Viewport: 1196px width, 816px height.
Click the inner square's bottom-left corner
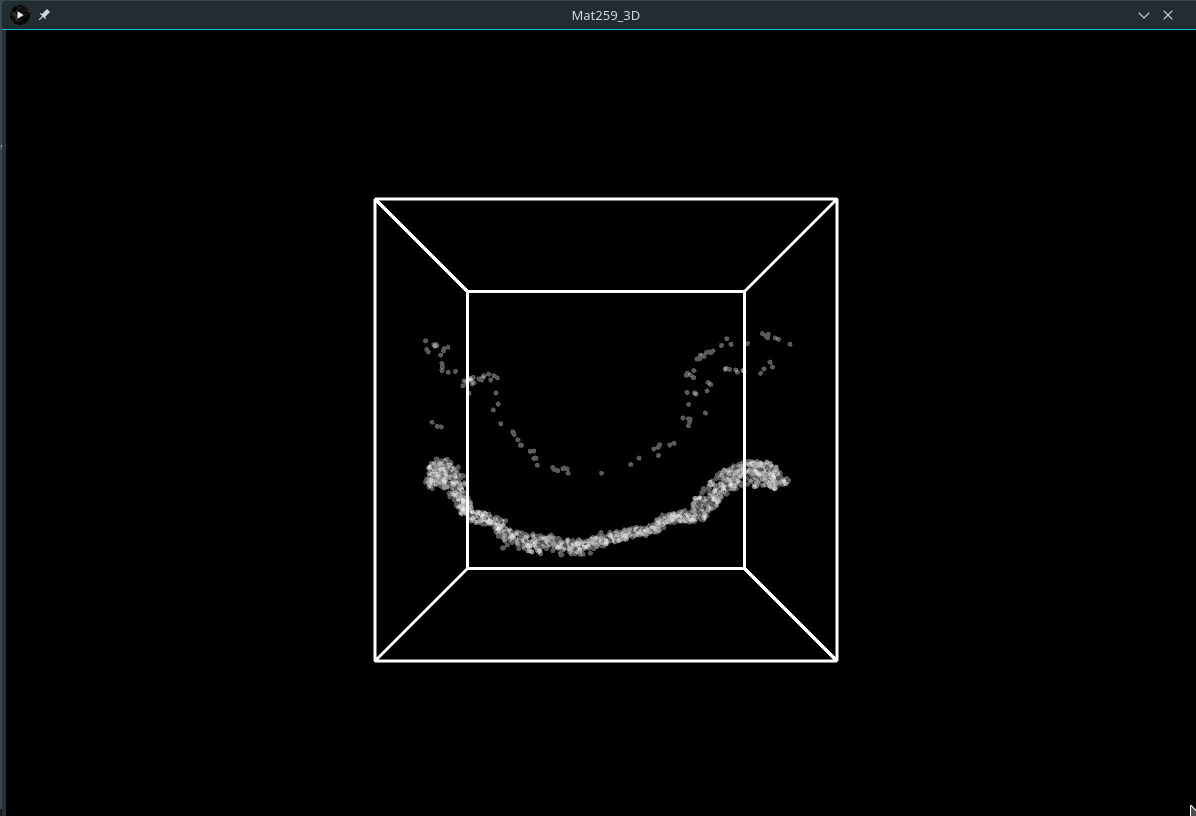tap(468, 568)
